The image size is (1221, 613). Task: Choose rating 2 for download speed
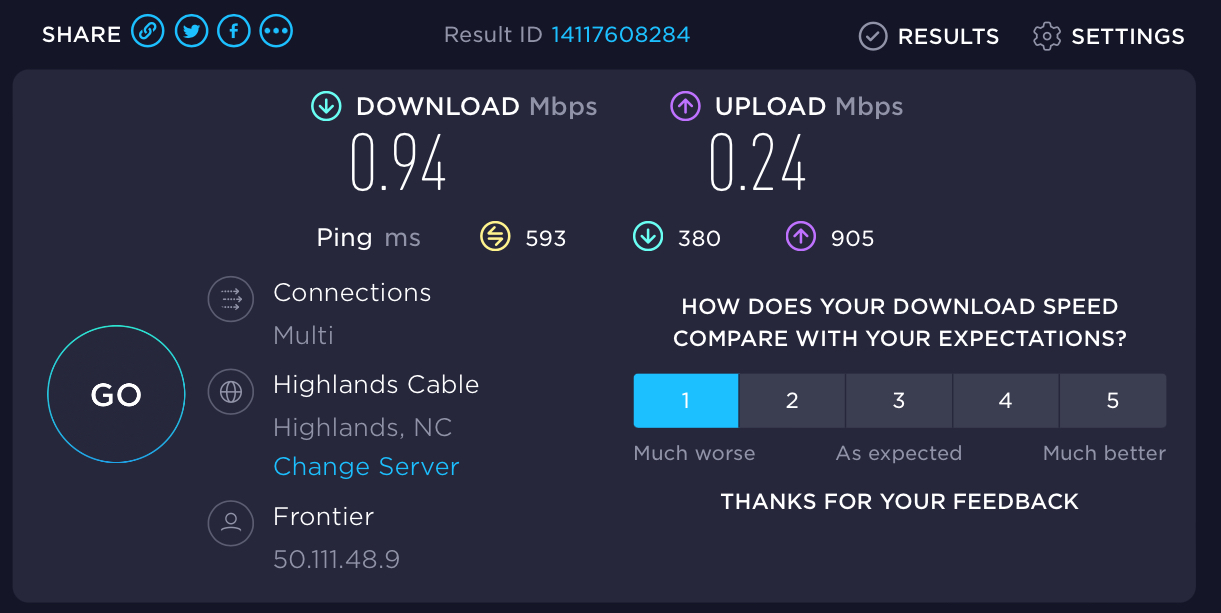[x=792, y=401]
